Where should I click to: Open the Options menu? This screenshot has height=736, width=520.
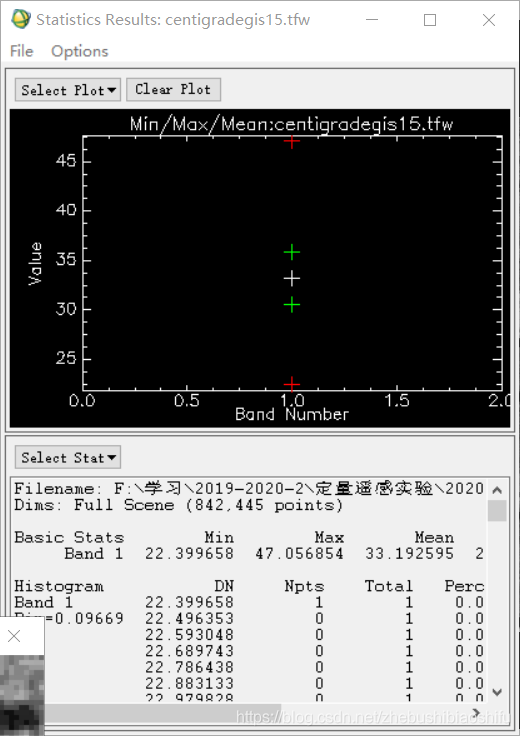(x=79, y=51)
